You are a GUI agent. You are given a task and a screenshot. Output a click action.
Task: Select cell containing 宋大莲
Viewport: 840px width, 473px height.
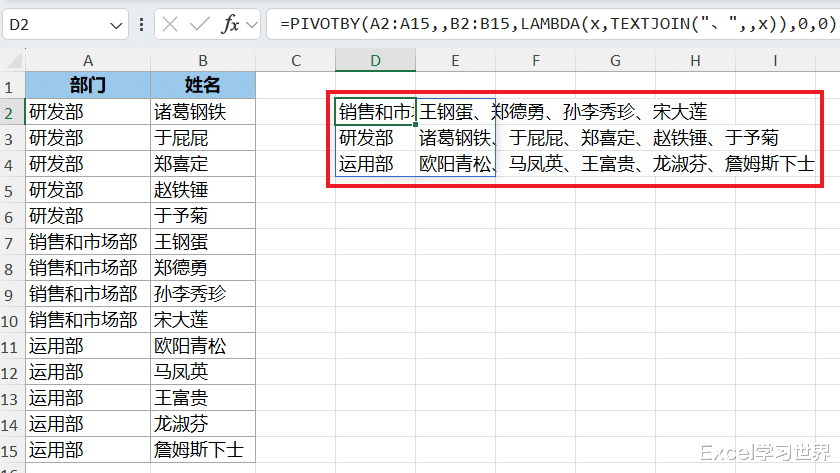pos(203,320)
